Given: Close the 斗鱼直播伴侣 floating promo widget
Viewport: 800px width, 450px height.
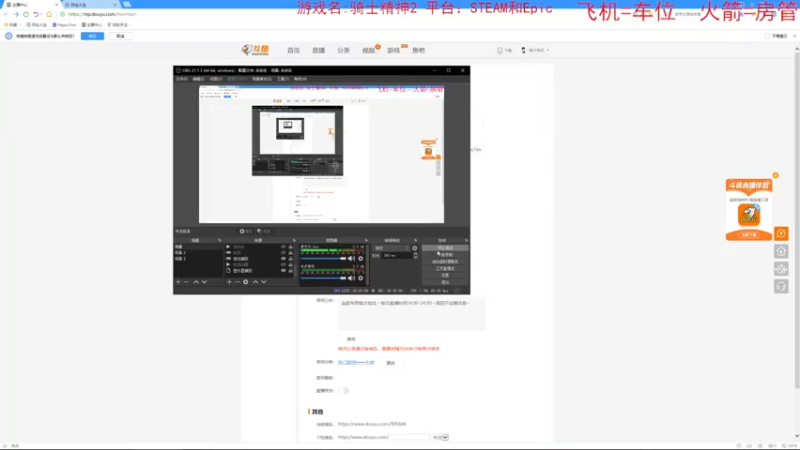Looking at the screenshot, I should coord(776,175).
